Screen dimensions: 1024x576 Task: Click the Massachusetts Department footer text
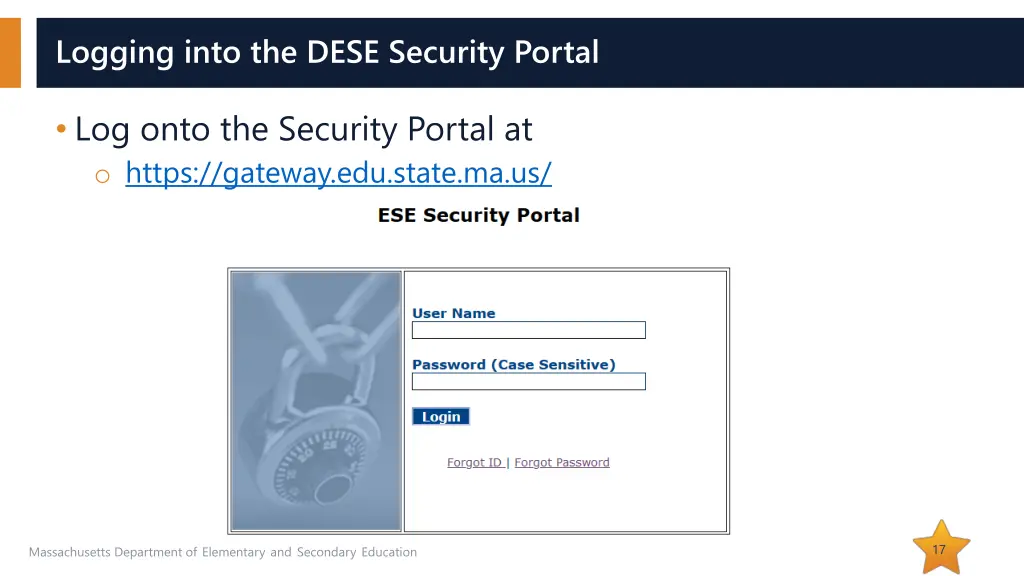(x=222, y=552)
